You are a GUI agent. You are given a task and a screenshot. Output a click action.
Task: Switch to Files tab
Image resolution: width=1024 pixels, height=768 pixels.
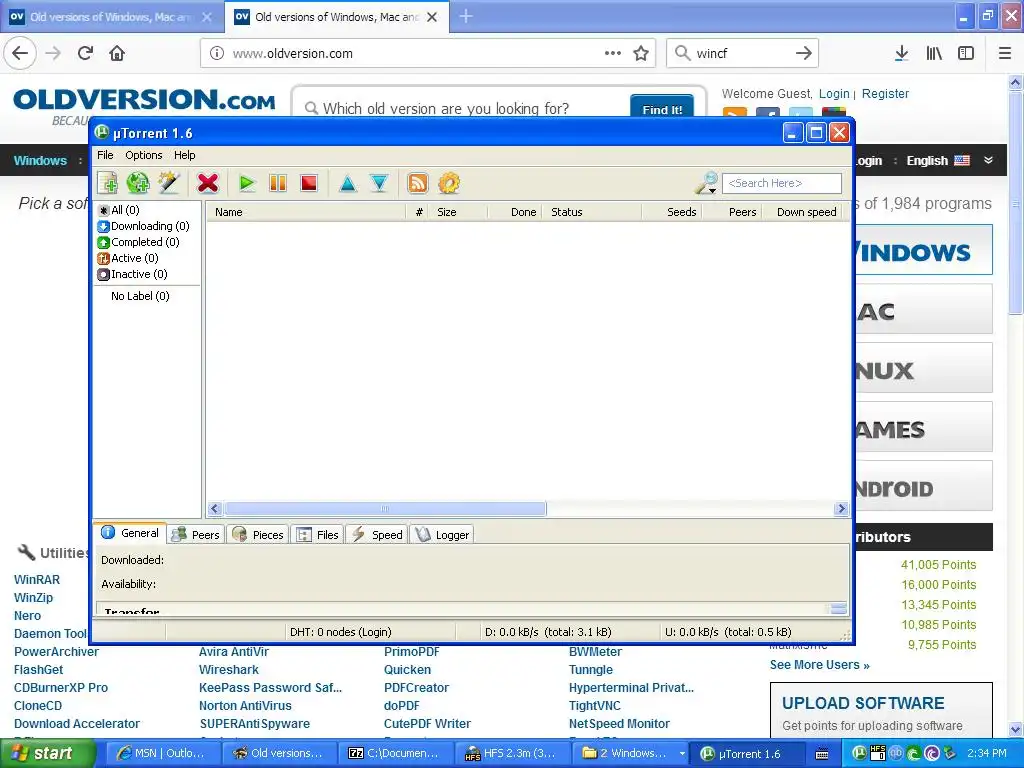point(317,535)
